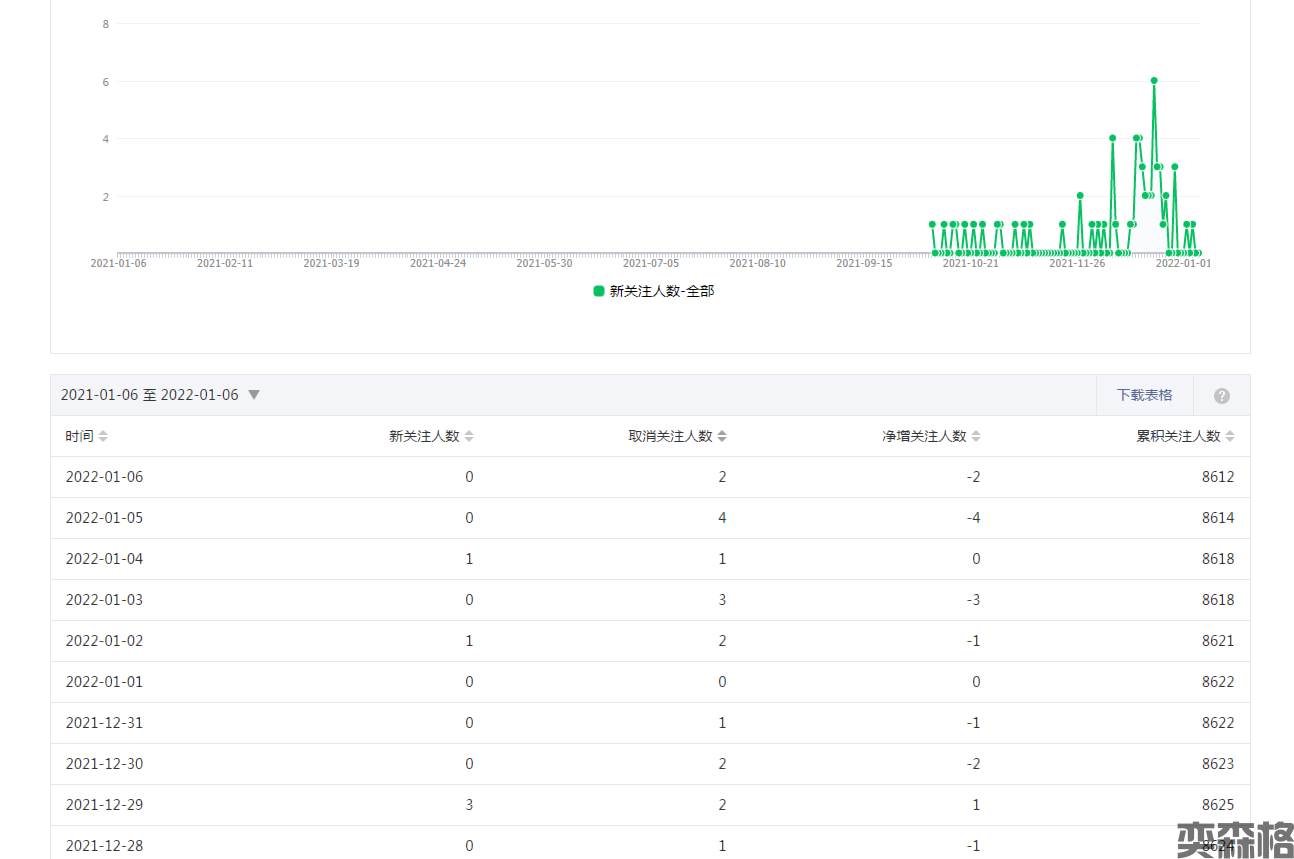This screenshot has height=859, width=1294.
Task: Click the 2021-12-29 row date
Action: coord(104,805)
